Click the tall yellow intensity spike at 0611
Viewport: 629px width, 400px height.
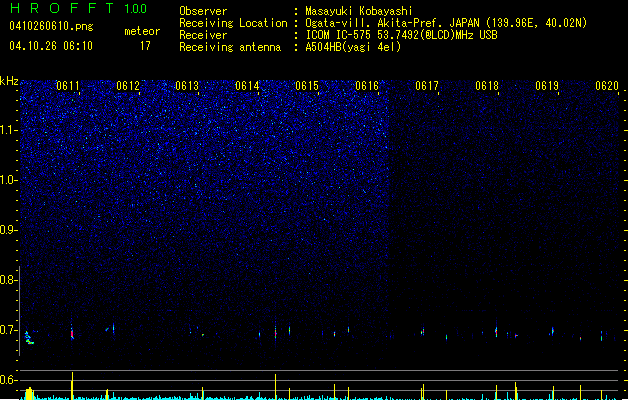coord(72,385)
